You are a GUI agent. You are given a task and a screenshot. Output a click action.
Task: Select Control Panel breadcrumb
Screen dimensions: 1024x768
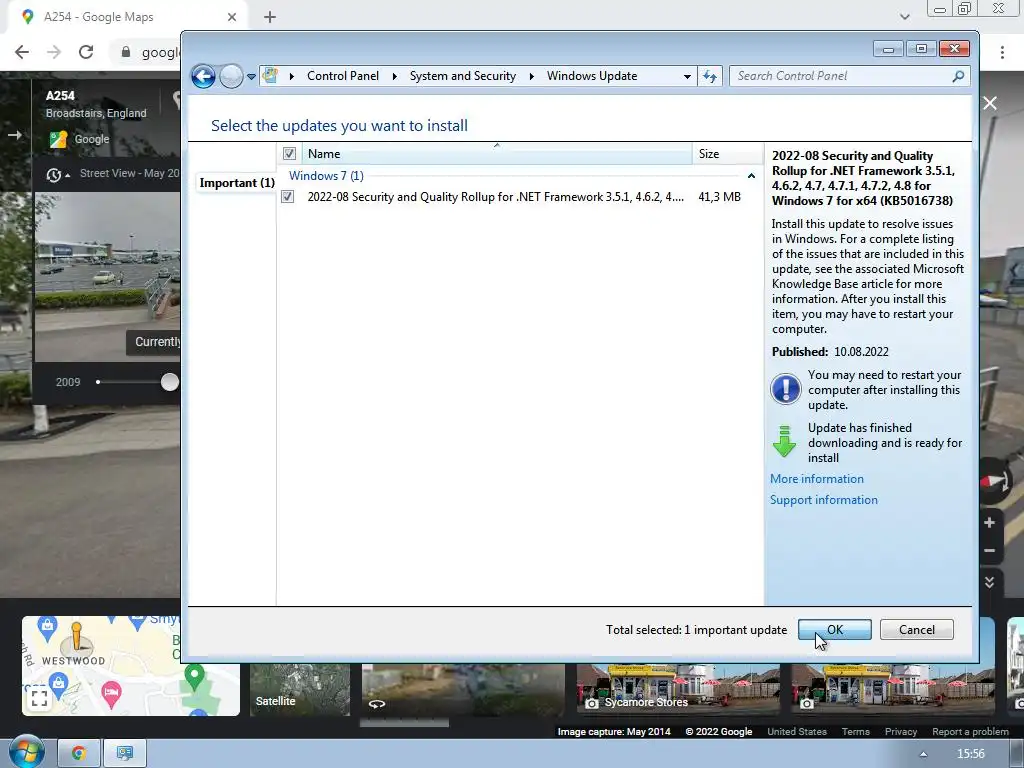(343, 76)
